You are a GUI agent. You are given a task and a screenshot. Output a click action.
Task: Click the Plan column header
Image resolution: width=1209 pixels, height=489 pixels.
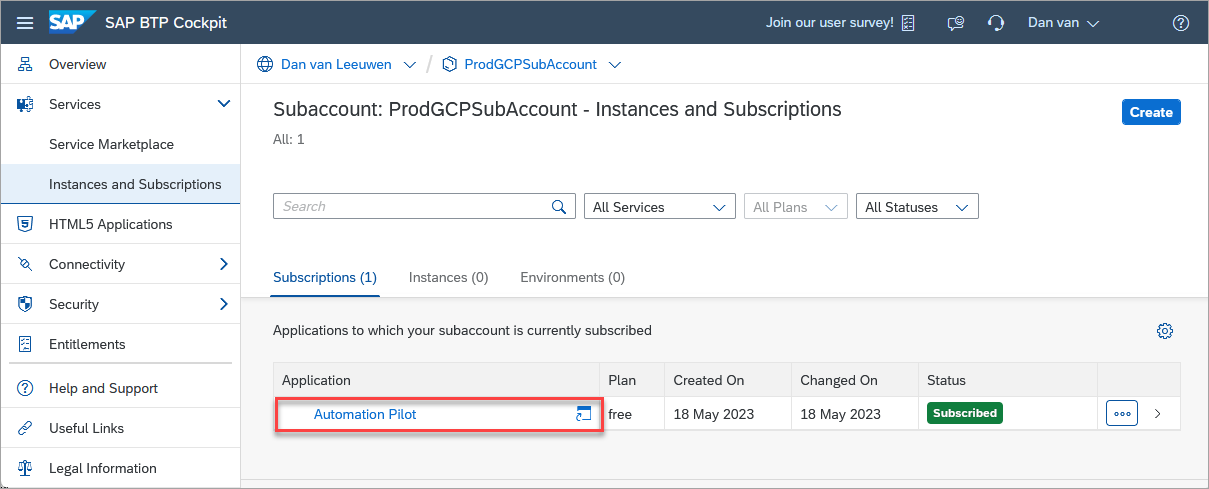(632, 380)
